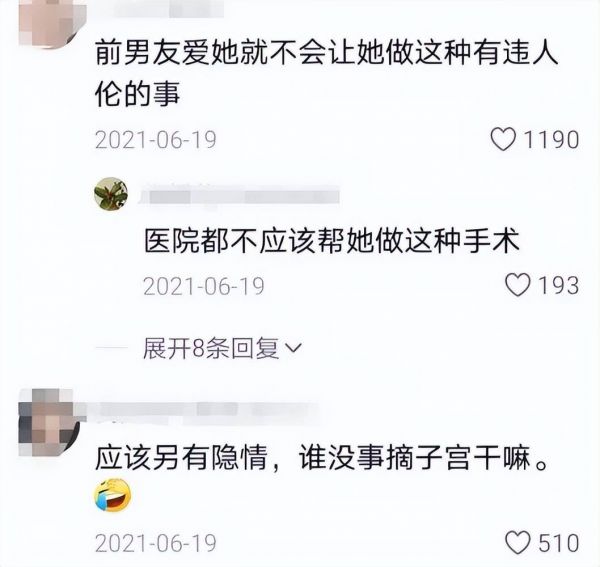Screen dimensions: 600x567
Task: Open the blurred avatar of the third commenter
Action: click(x=50, y=422)
